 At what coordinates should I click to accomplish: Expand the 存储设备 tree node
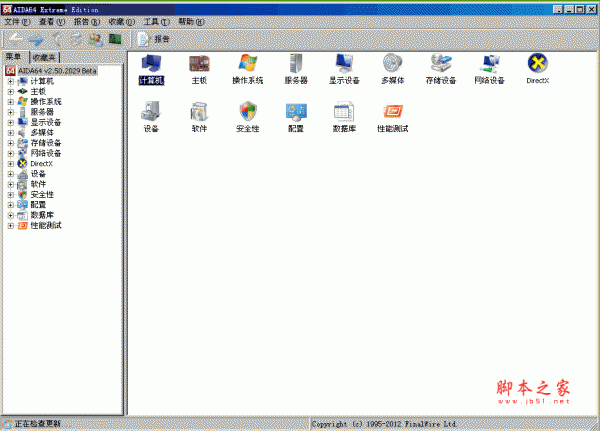[x=11, y=144]
